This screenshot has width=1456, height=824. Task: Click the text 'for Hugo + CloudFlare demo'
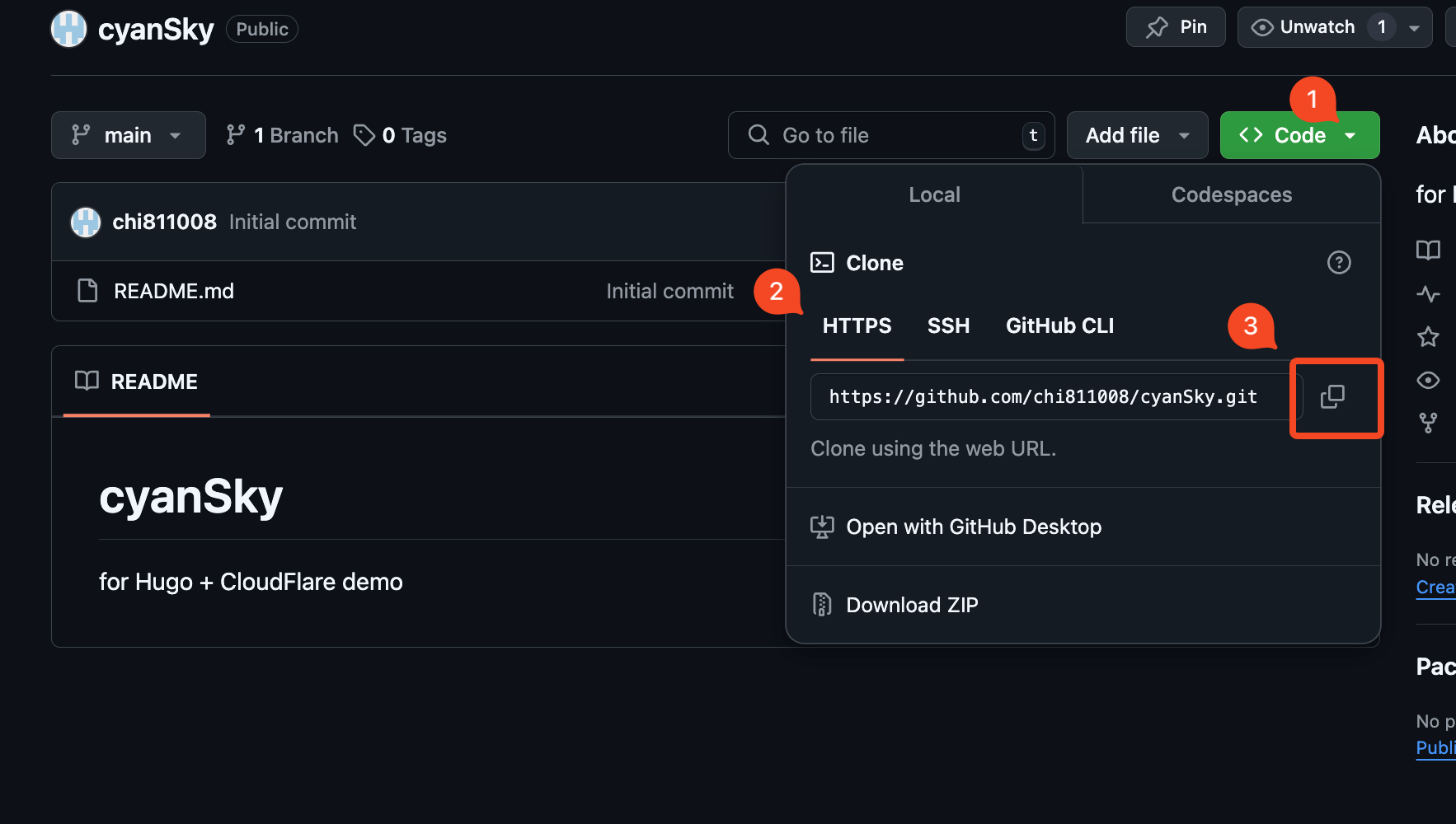(251, 582)
